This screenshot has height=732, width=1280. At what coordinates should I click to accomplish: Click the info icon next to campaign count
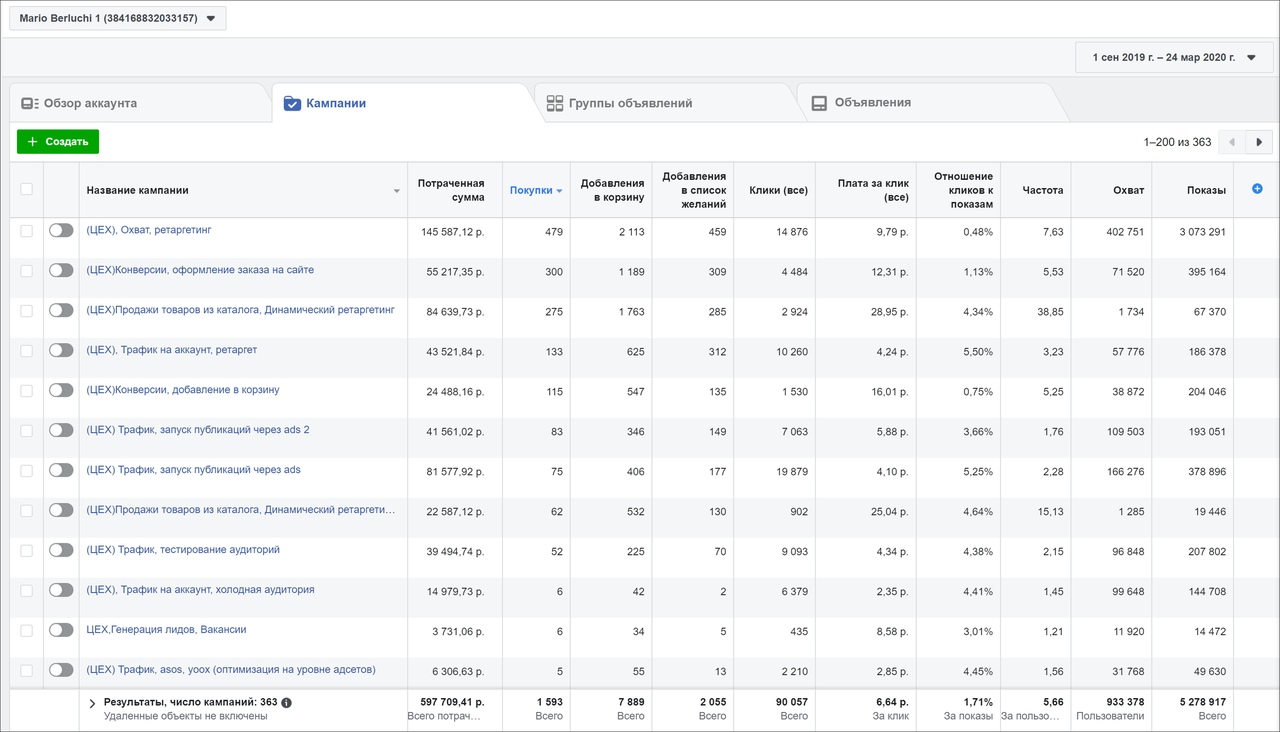[x=286, y=703]
